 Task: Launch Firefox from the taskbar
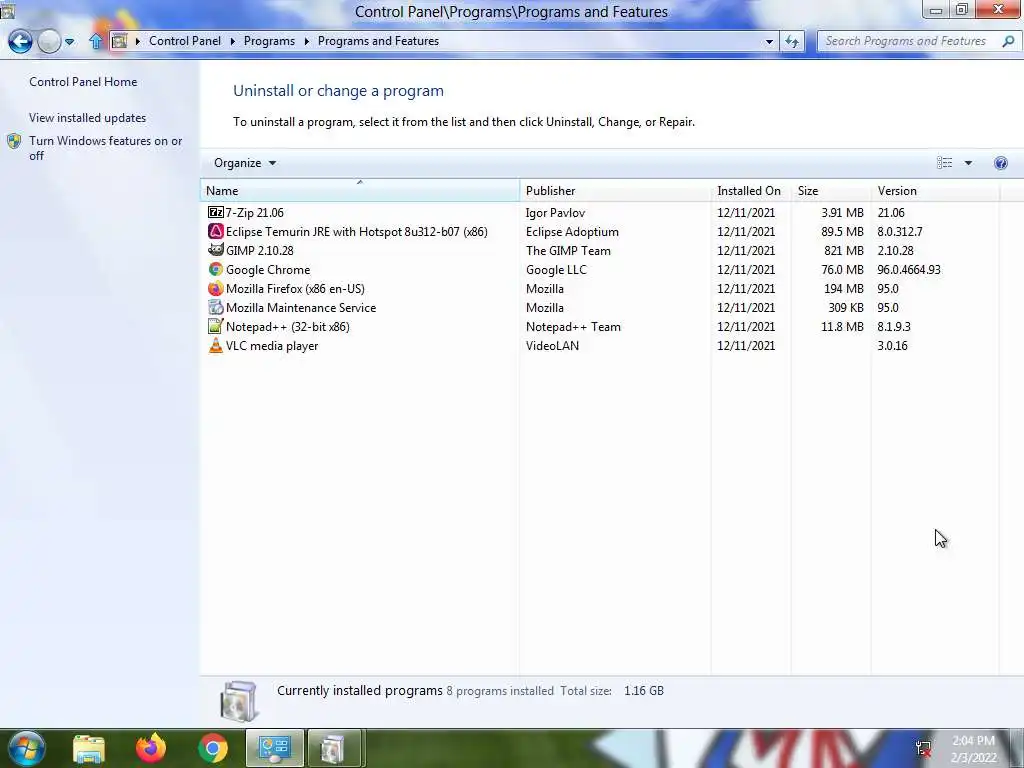point(151,748)
